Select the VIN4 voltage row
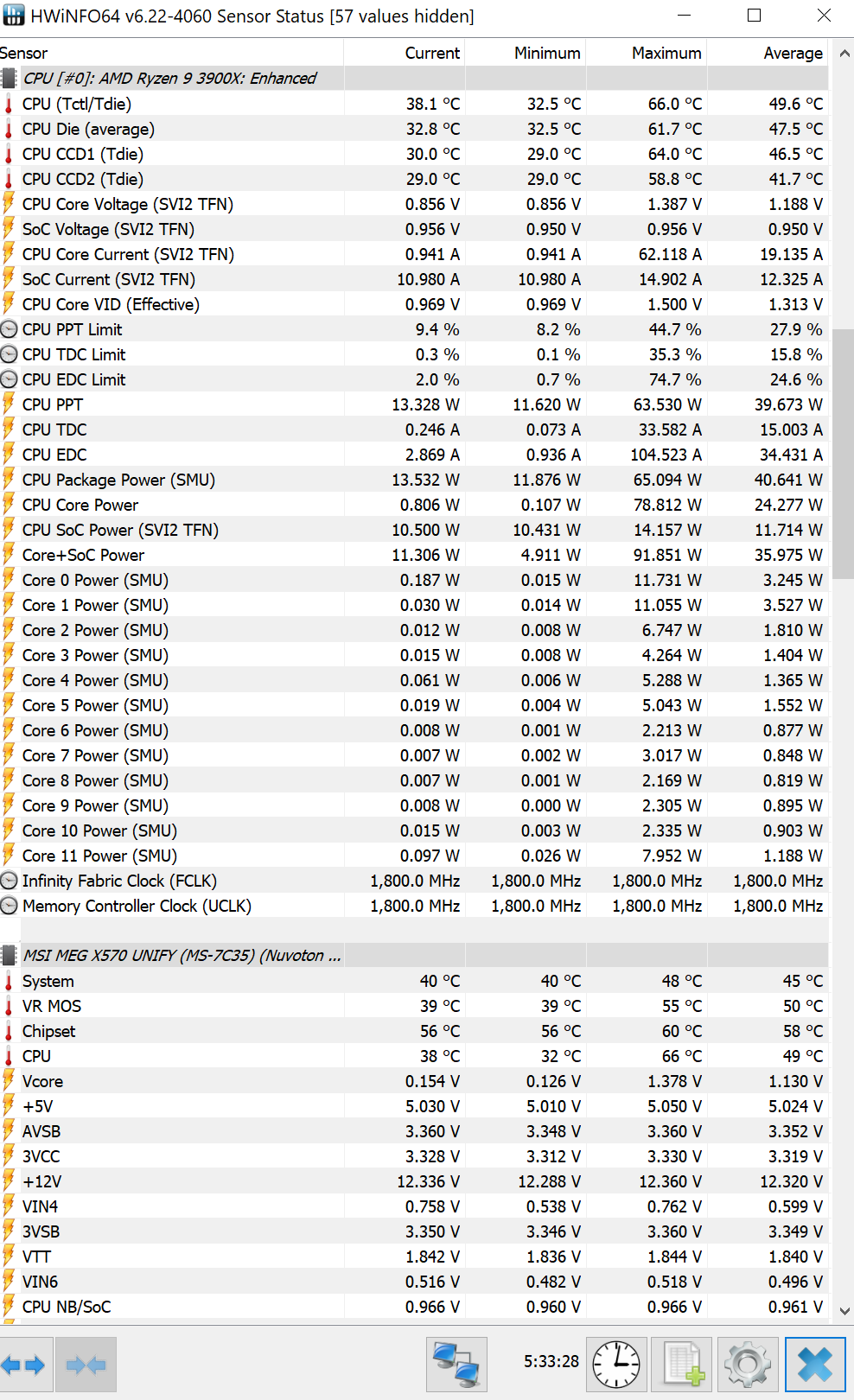Screen dimensions: 854x1400 pyautogui.click(x=414, y=1206)
